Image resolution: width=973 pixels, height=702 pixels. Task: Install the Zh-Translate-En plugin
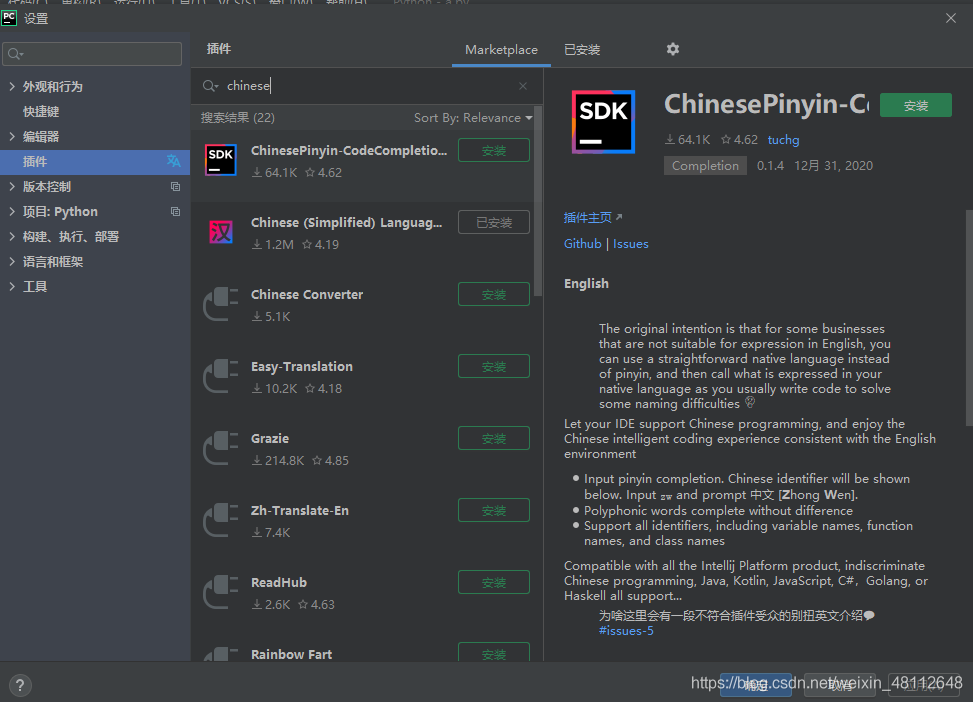tap(494, 510)
